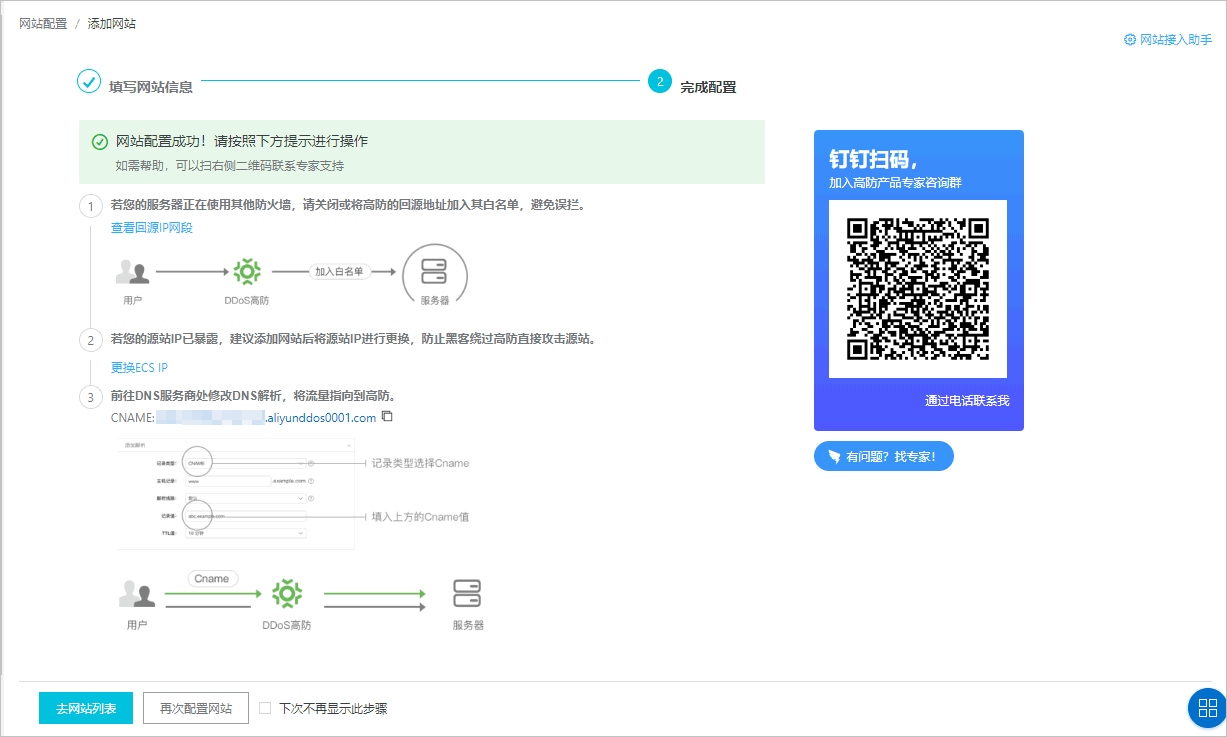Open the blue grid floating menu icon
This screenshot has width=1227, height=737.
pyautogui.click(x=1206, y=708)
